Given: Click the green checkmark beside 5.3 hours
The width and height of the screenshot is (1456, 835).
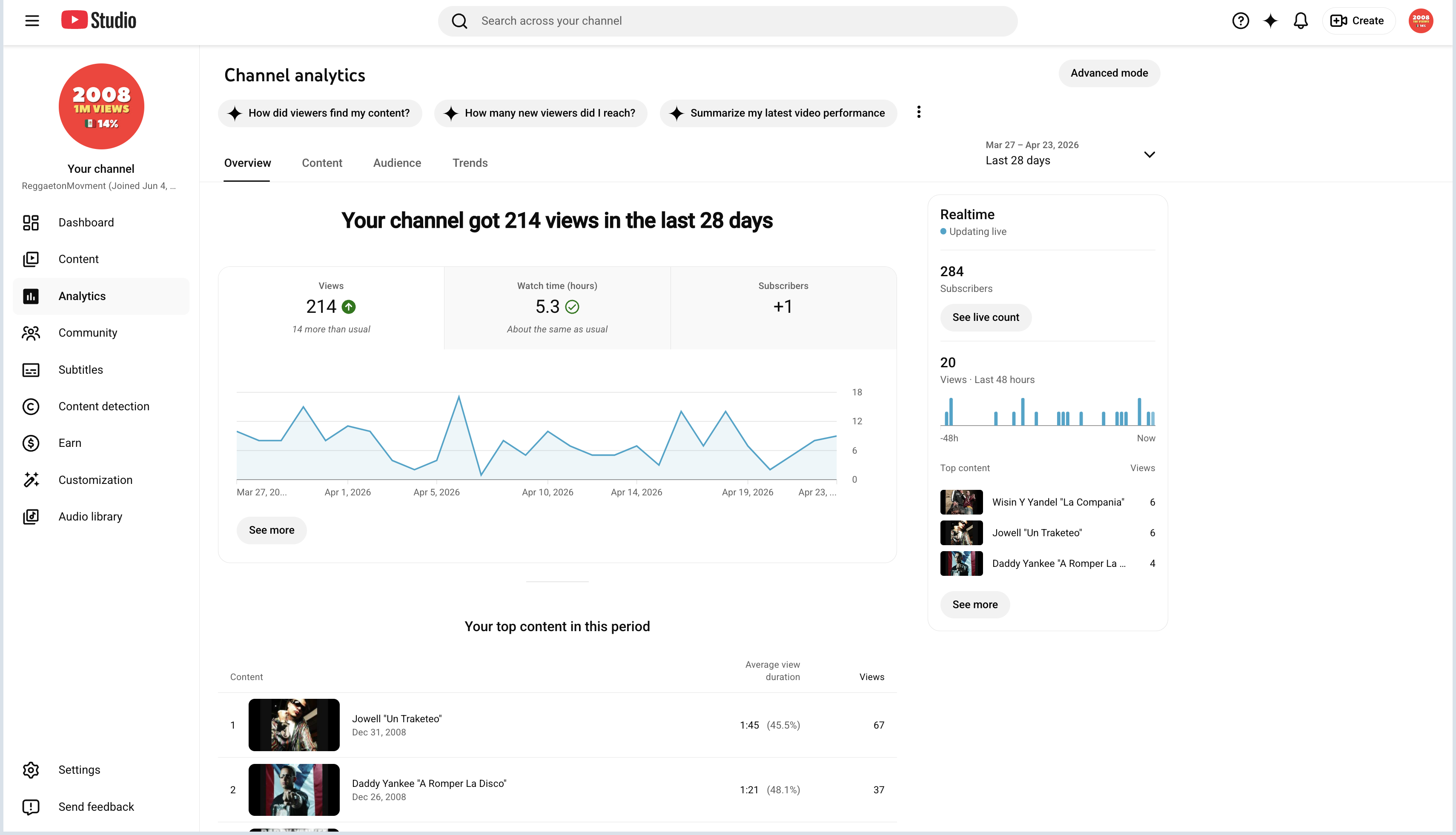Looking at the screenshot, I should click(x=572, y=307).
